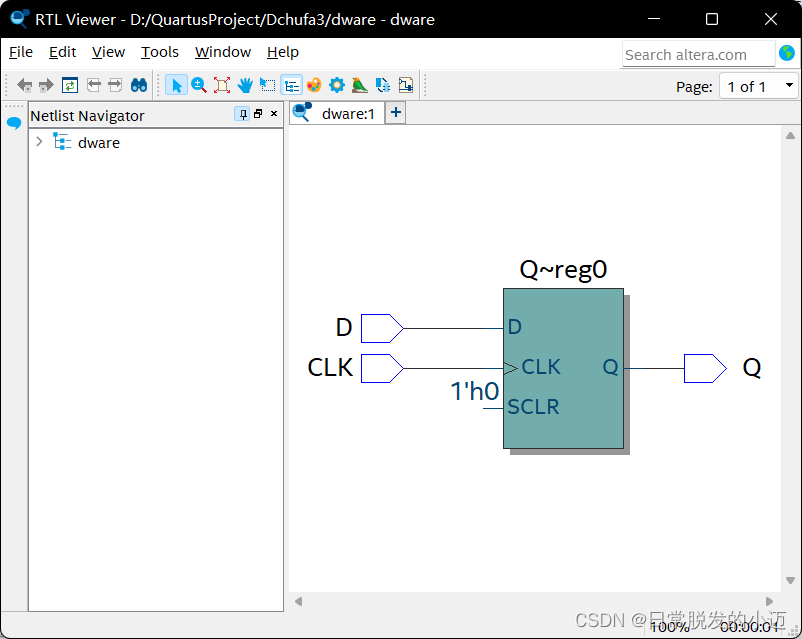The height and width of the screenshot is (639, 802).
Task: Open the Help menu
Action: click(283, 52)
